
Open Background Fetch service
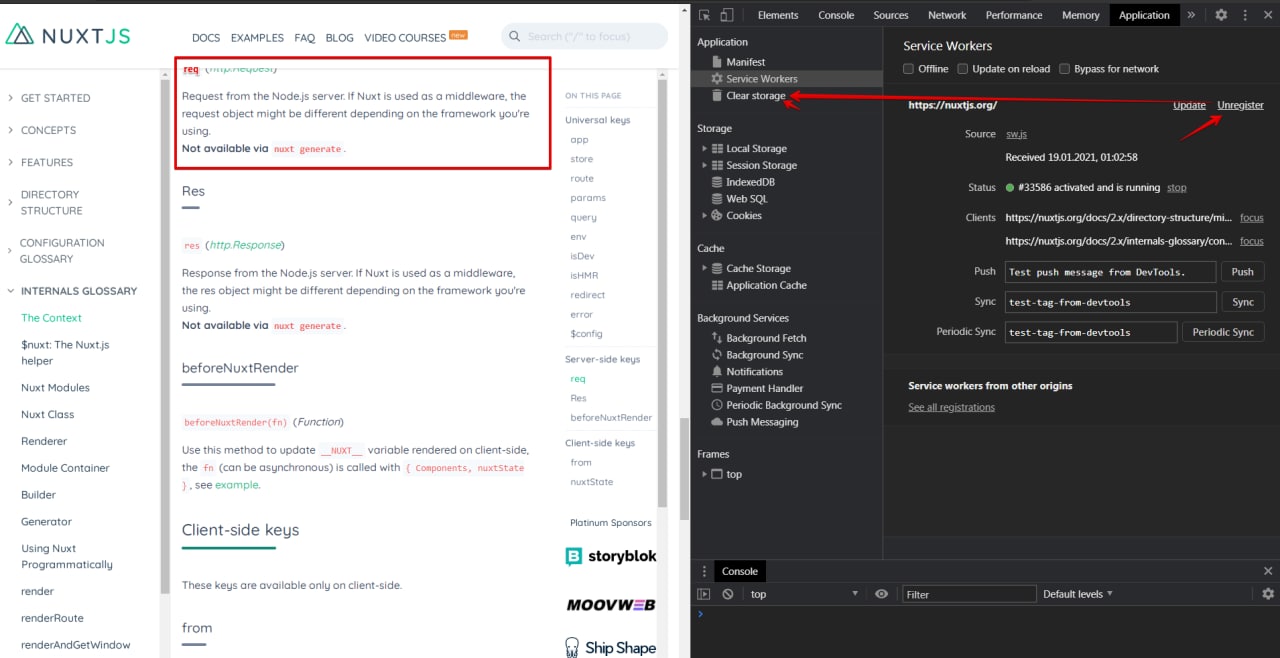766,338
